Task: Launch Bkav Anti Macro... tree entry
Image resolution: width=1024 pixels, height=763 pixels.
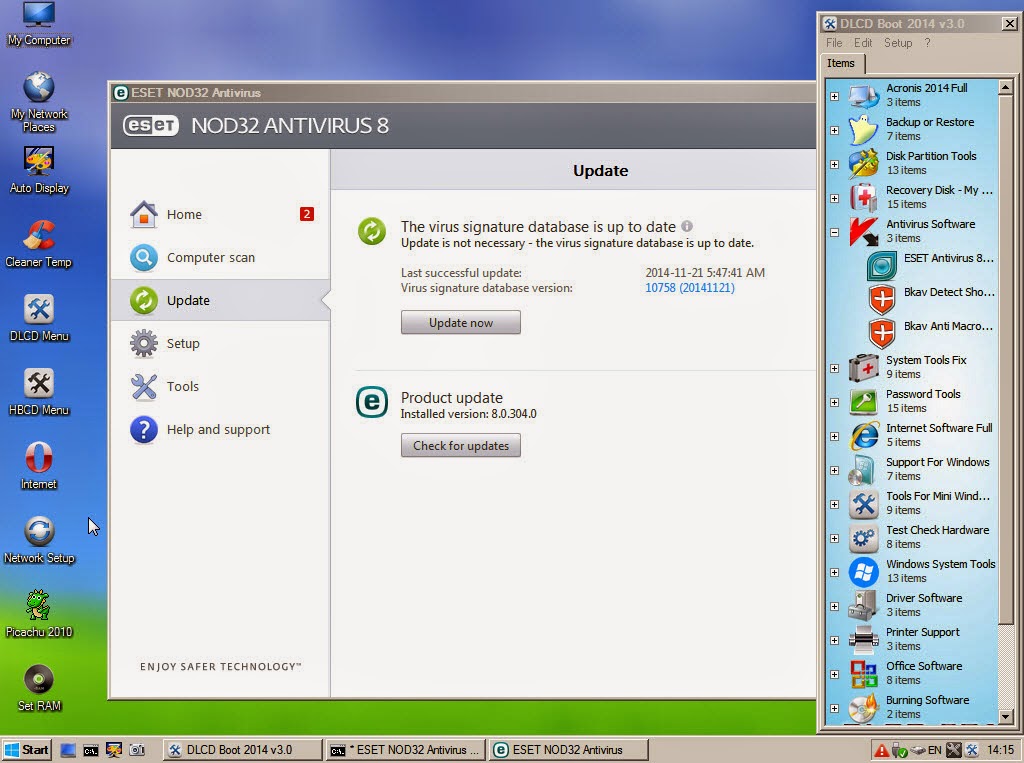Action: pyautogui.click(x=931, y=334)
